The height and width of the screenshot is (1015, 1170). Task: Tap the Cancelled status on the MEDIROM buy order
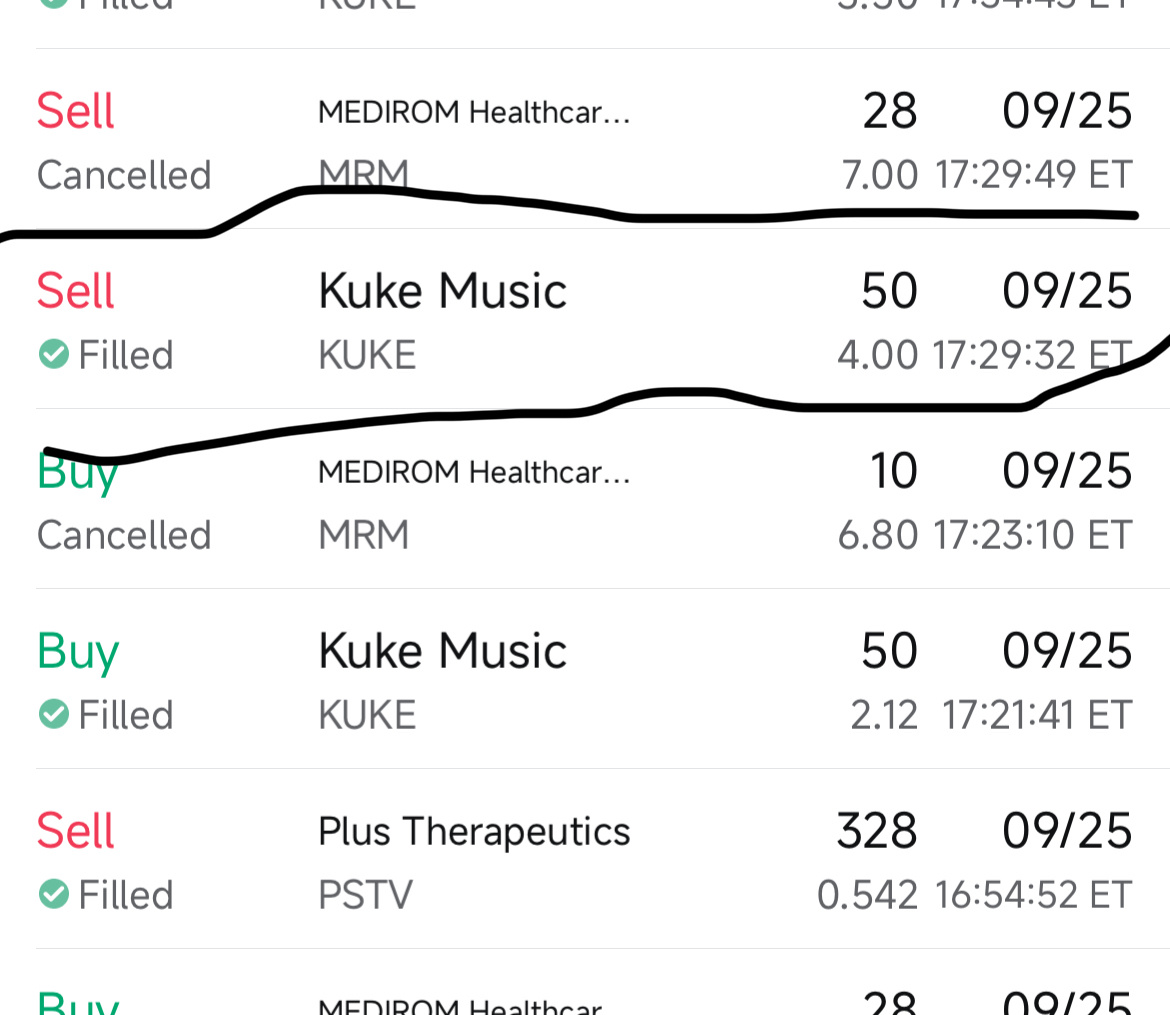[x=124, y=534]
